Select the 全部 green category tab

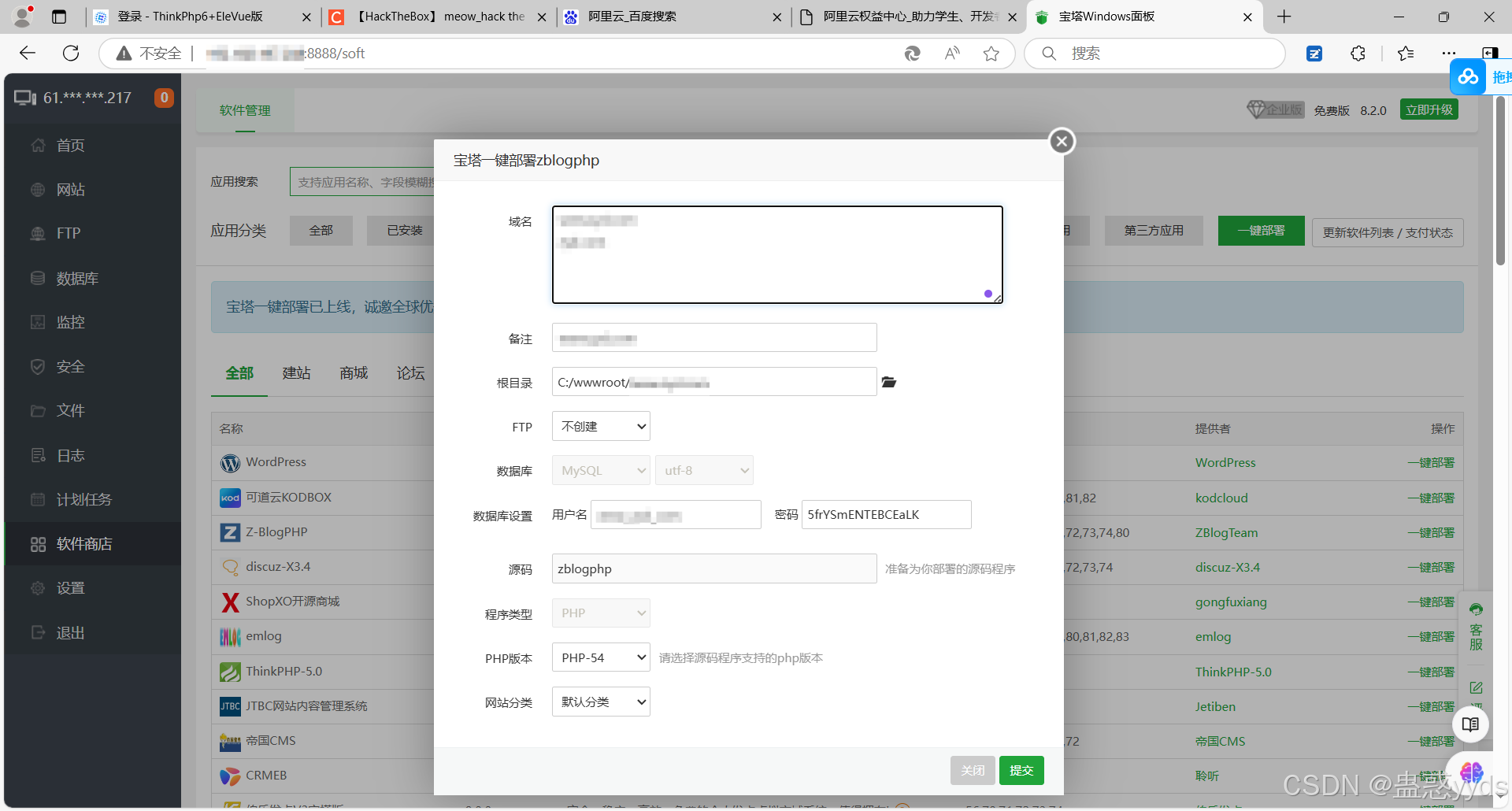coord(239,373)
